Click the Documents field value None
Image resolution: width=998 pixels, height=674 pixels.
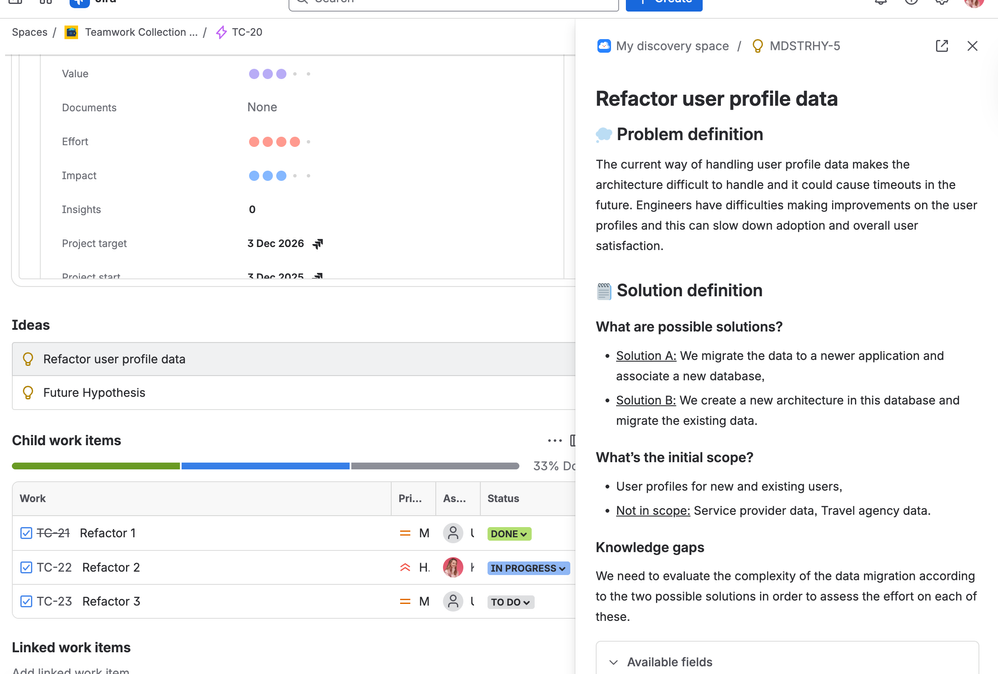pyautogui.click(x=262, y=107)
